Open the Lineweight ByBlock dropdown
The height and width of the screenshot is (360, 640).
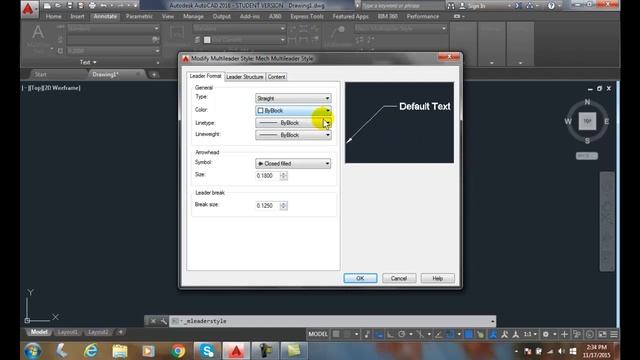coord(293,135)
